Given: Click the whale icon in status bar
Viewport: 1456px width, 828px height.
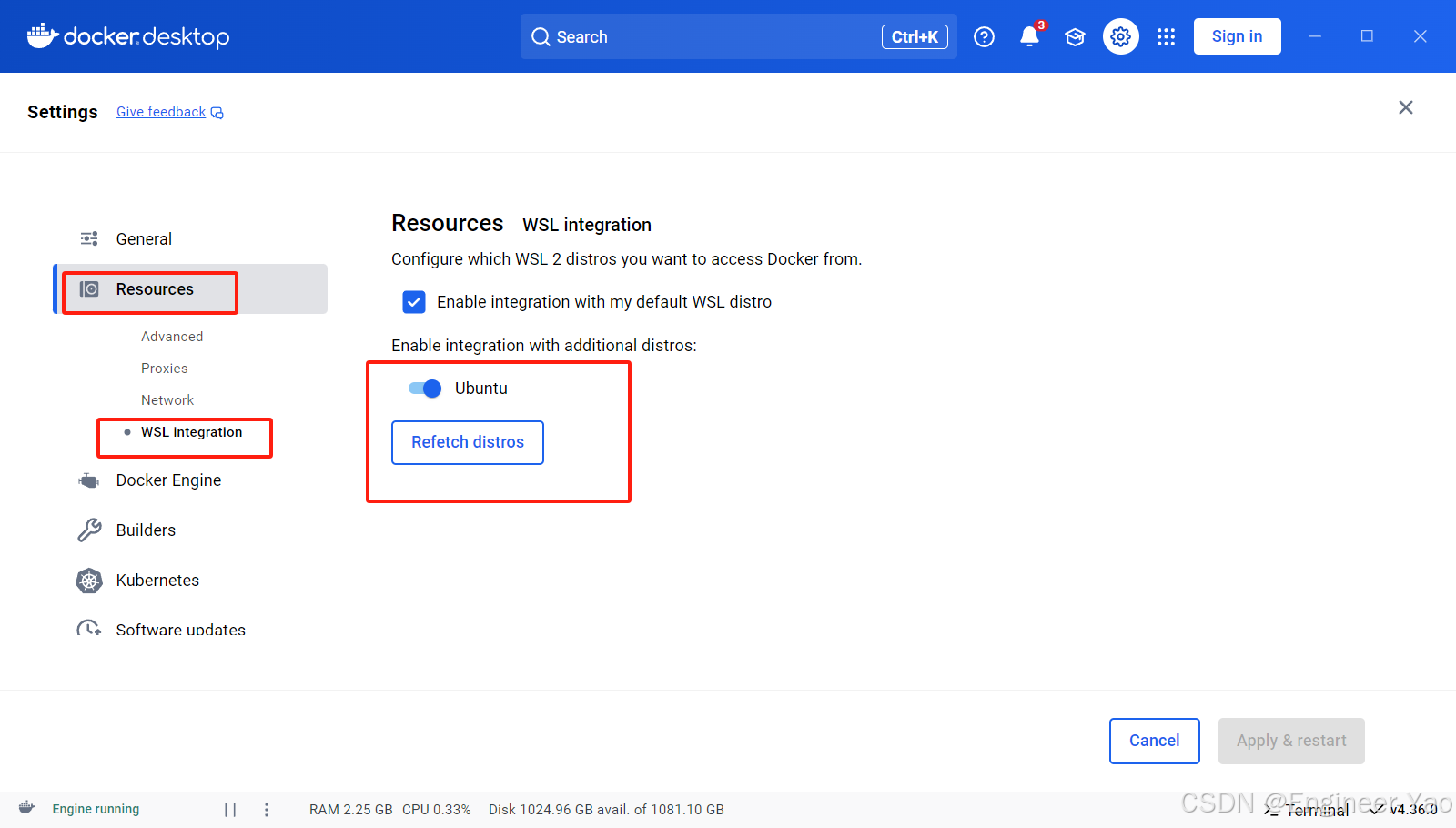Looking at the screenshot, I should tap(27, 808).
